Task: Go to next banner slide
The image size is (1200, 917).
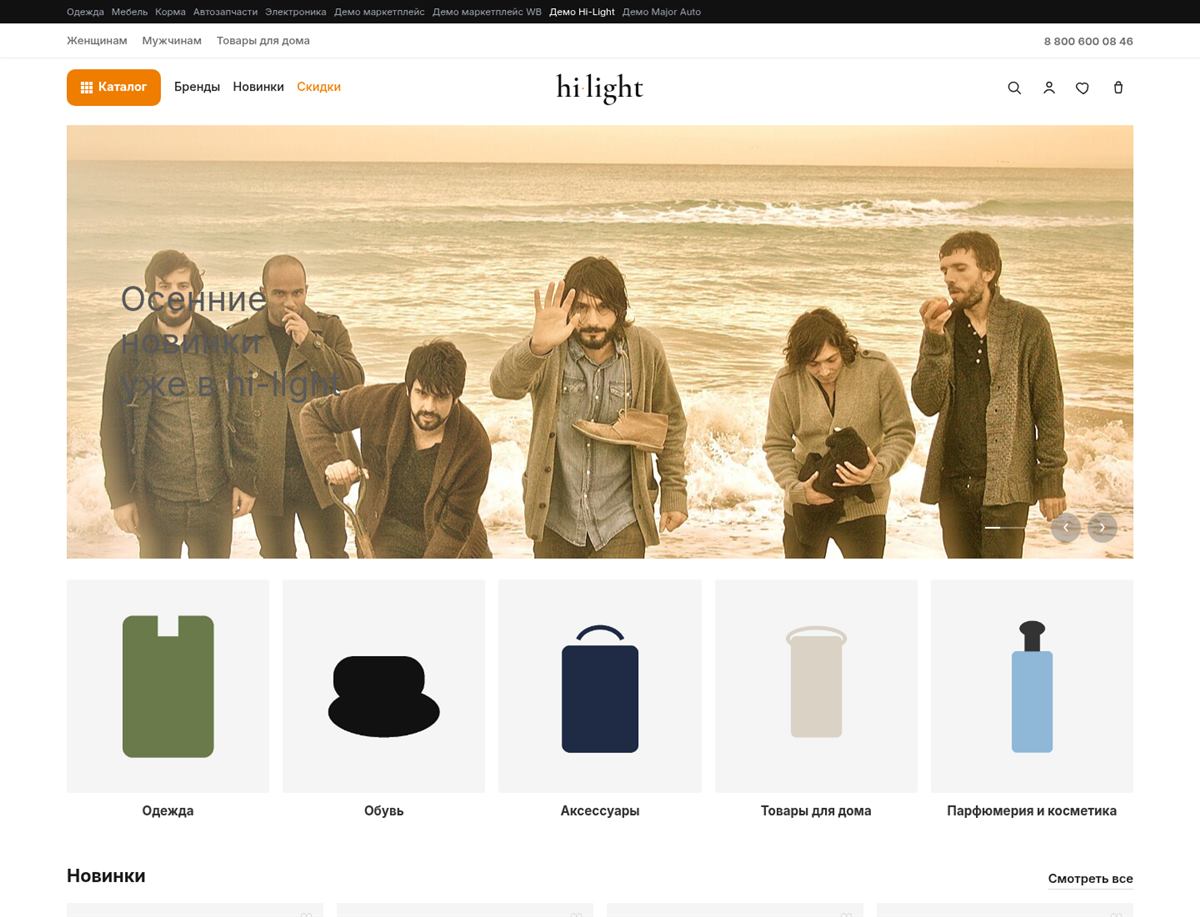Action: 1102,527
